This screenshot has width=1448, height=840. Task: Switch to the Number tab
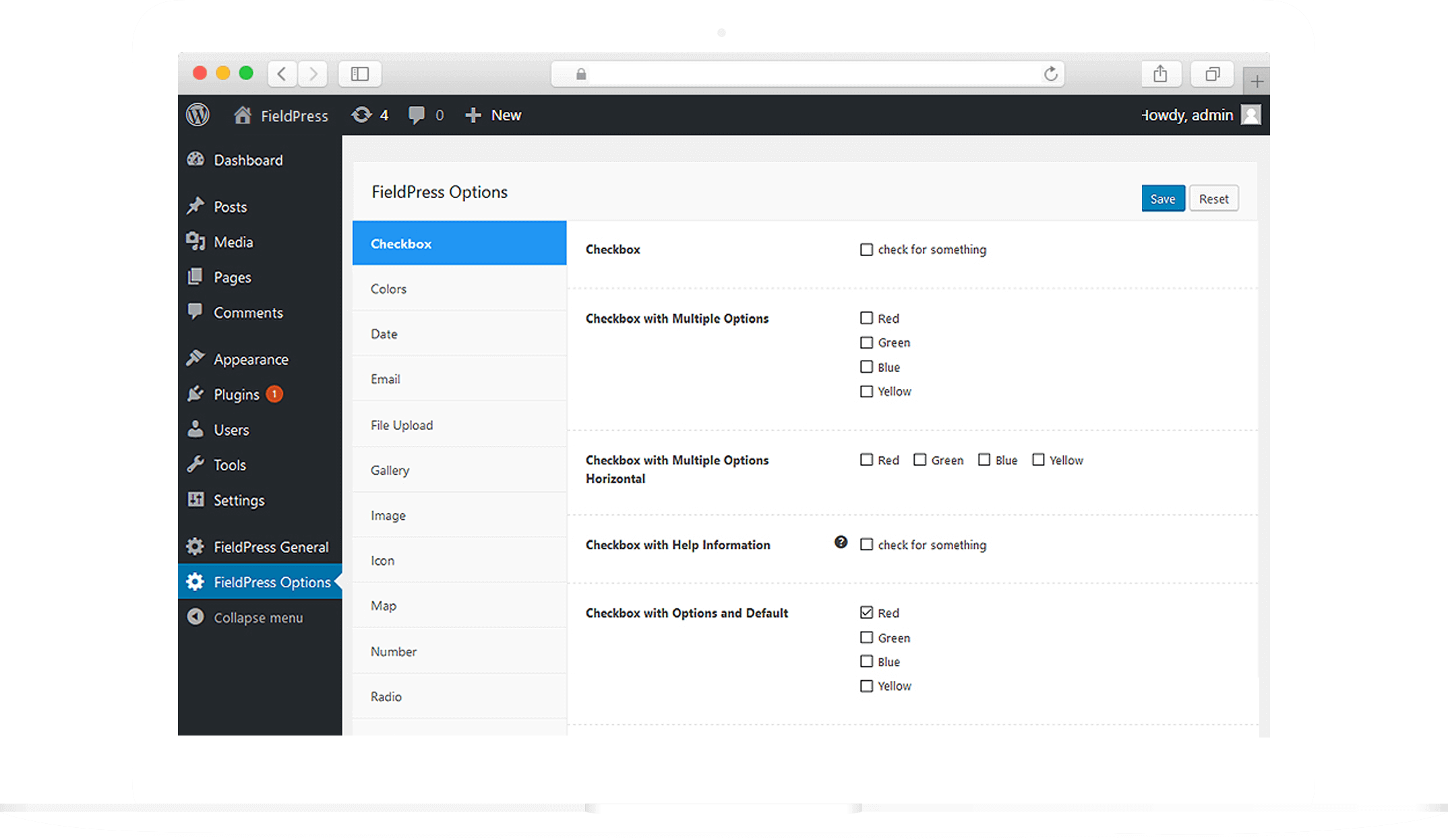point(459,651)
